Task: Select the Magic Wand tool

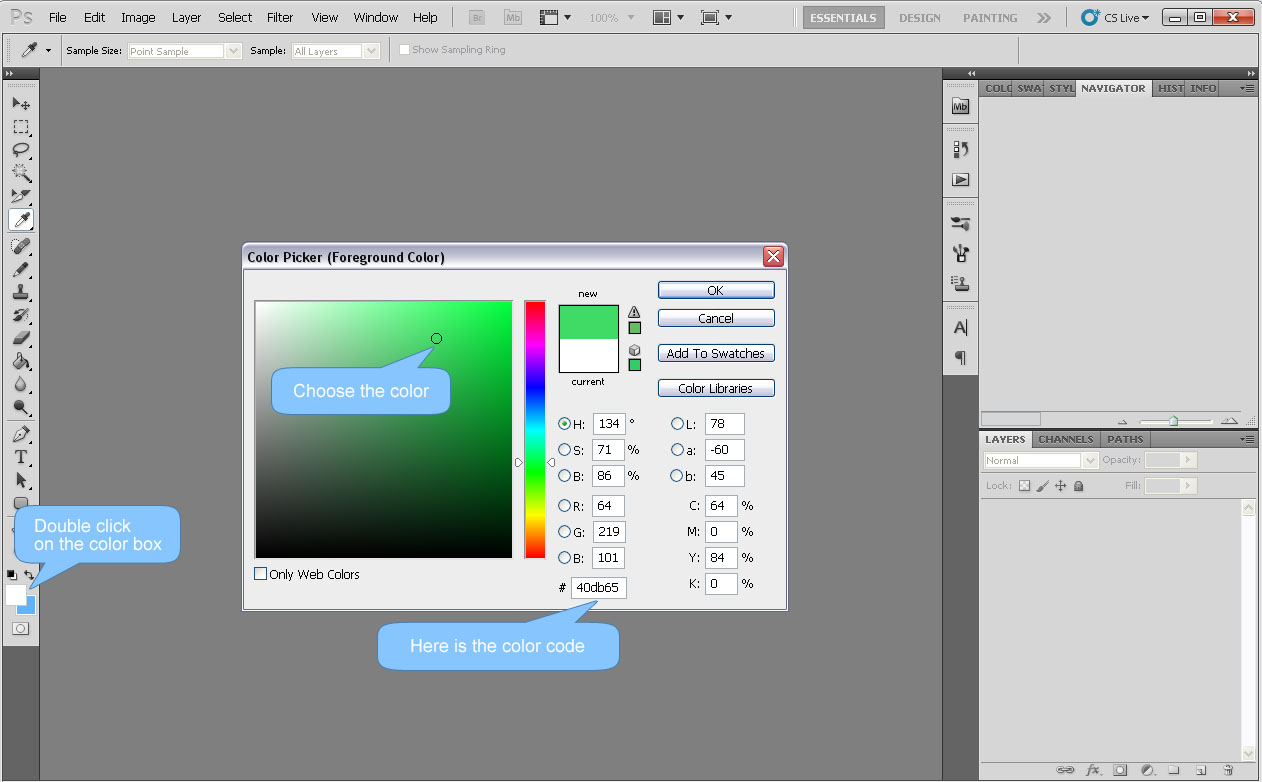Action: tap(21, 173)
